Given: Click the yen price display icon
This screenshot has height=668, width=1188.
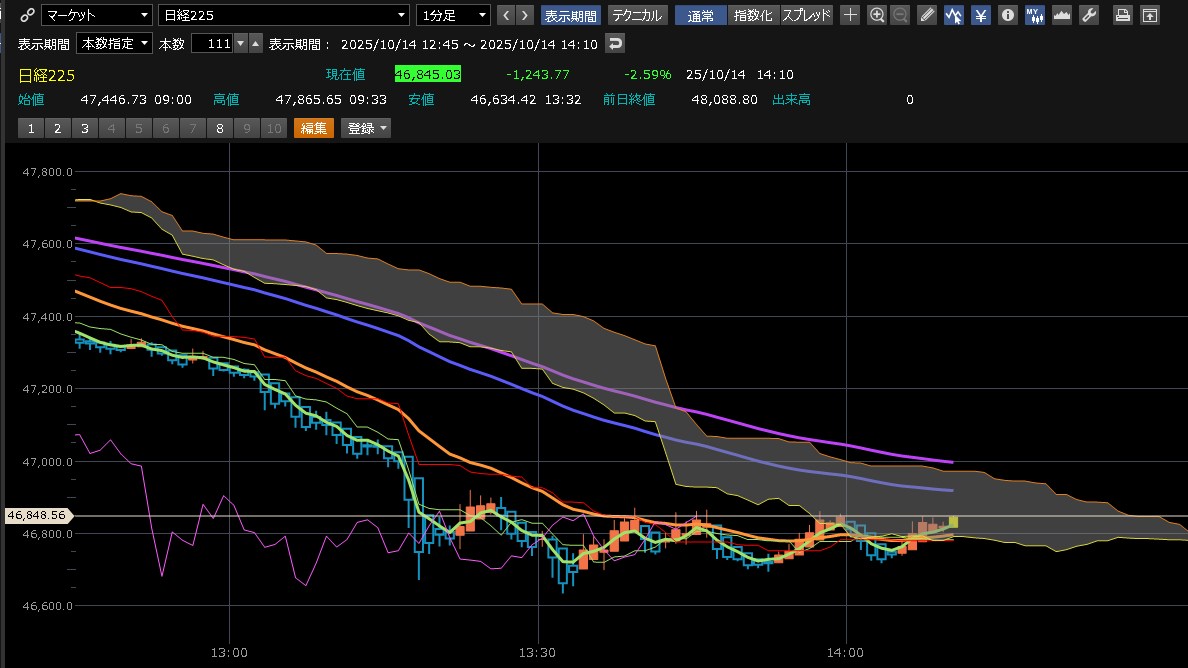Looking at the screenshot, I should click(x=981, y=15).
